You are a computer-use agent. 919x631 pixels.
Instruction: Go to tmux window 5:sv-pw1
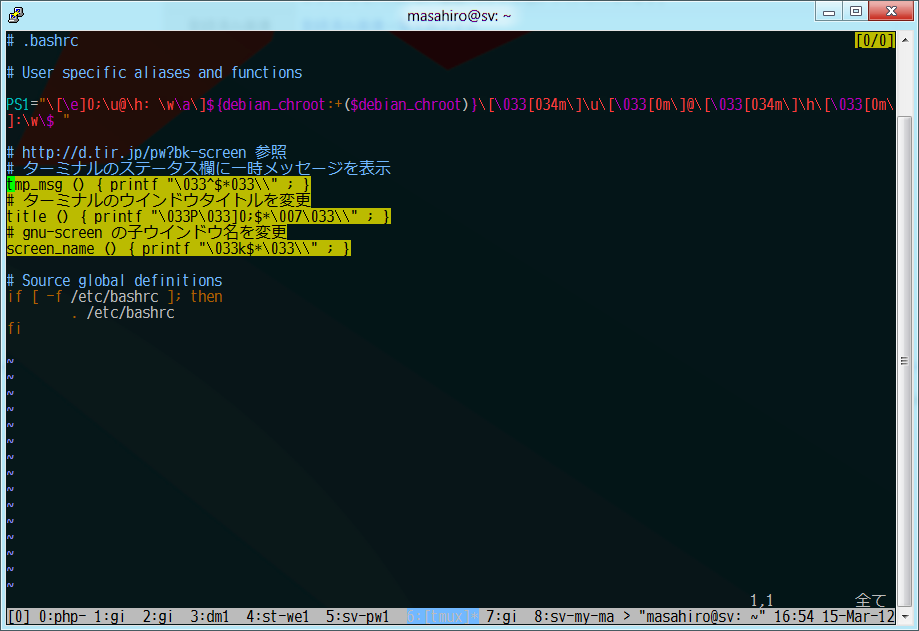(358, 616)
